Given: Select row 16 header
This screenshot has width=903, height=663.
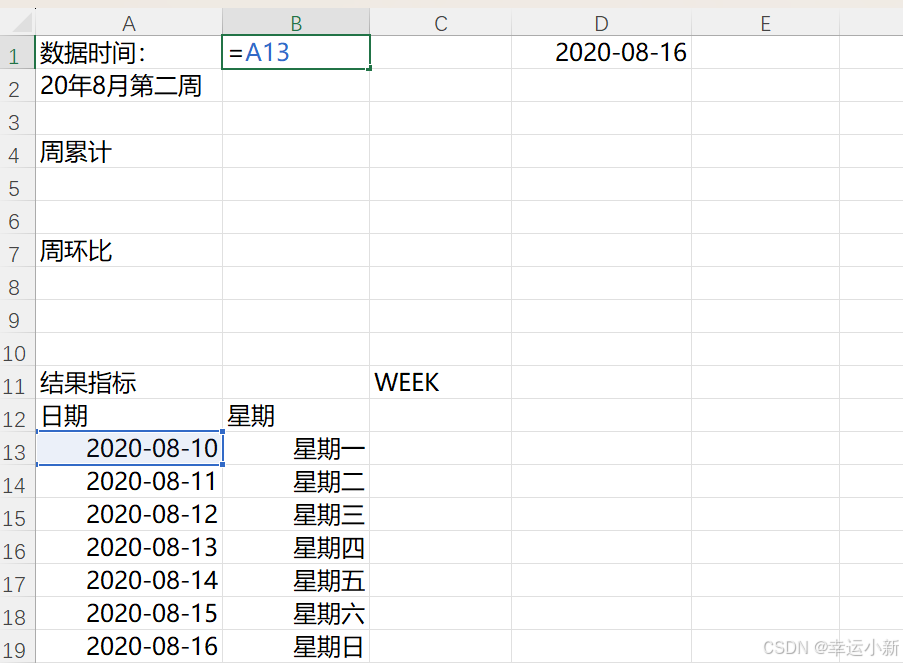Looking at the screenshot, I should click(x=17, y=547).
